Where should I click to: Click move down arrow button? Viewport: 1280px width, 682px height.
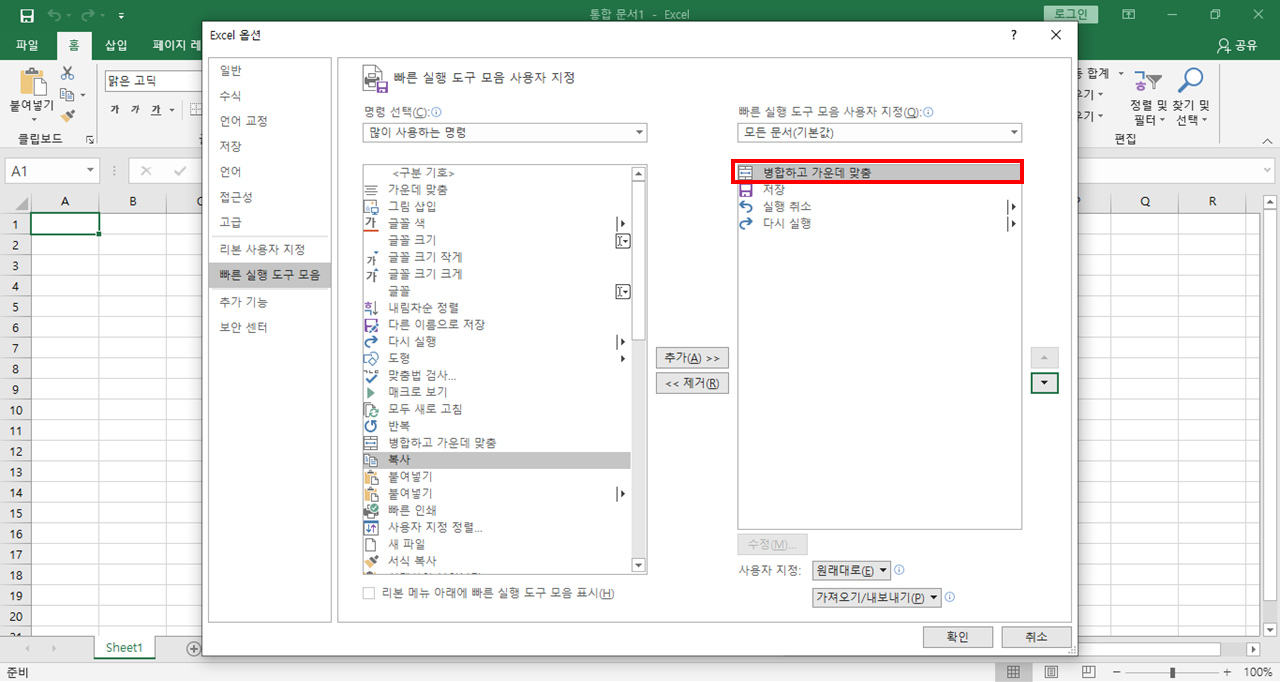(1044, 383)
